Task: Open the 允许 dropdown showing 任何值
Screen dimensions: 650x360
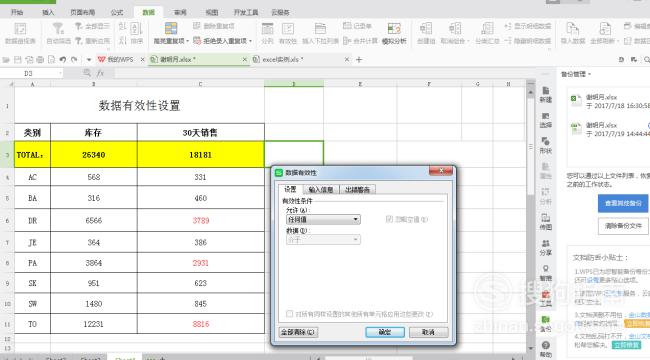Action: [323, 219]
